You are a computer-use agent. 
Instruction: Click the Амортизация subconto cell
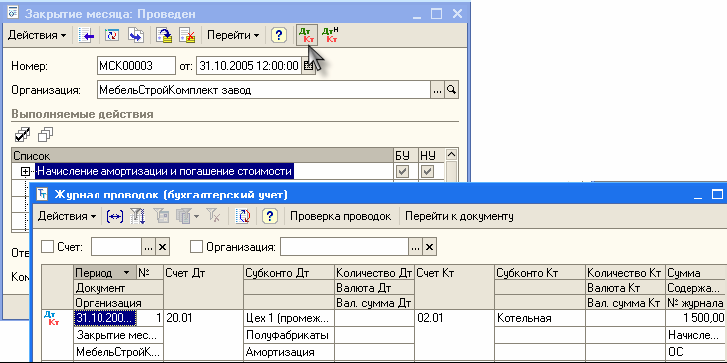[289, 352]
